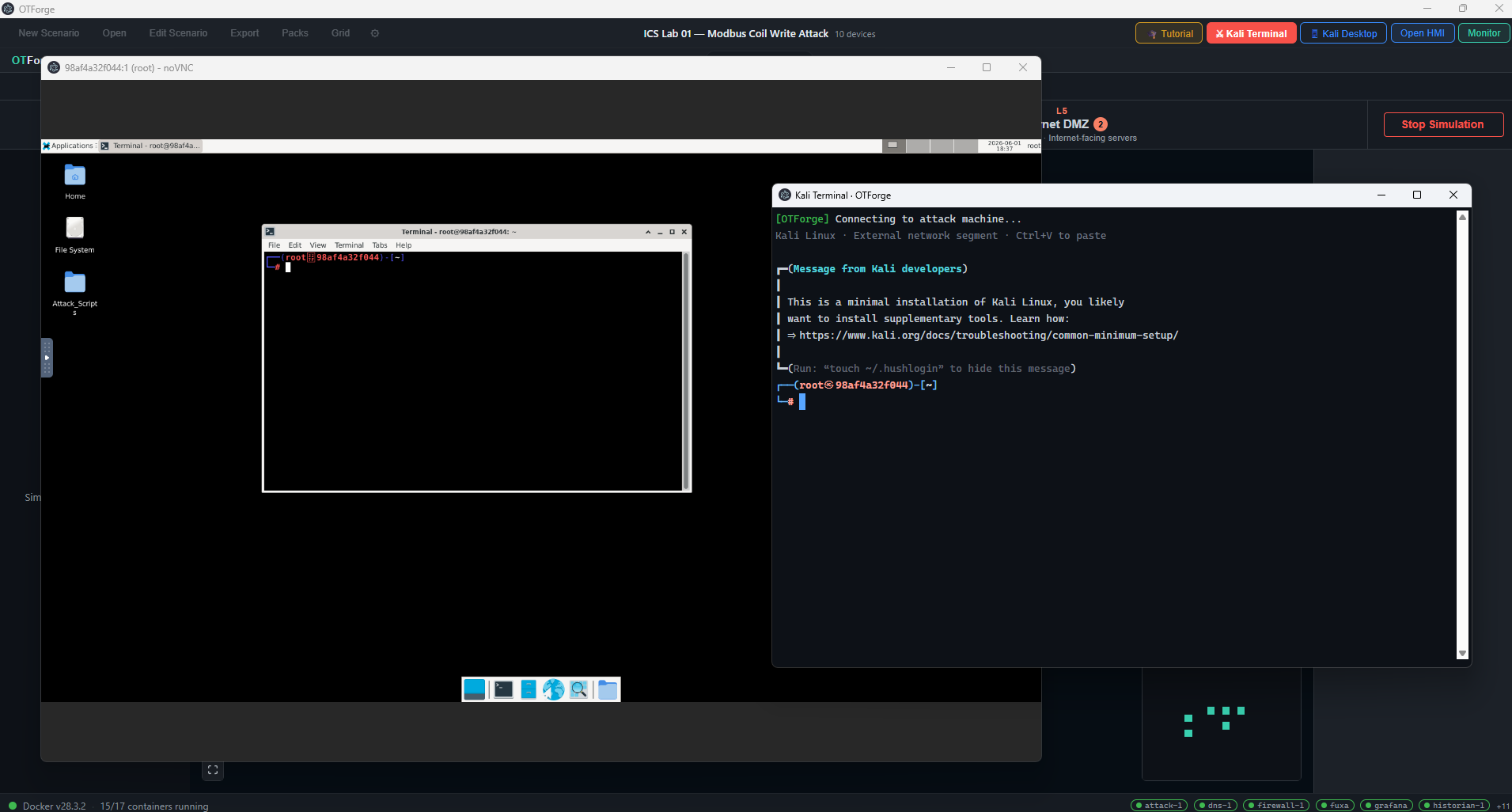Click the fuxa container status pill

pyautogui.click(x=1336, y=806)
